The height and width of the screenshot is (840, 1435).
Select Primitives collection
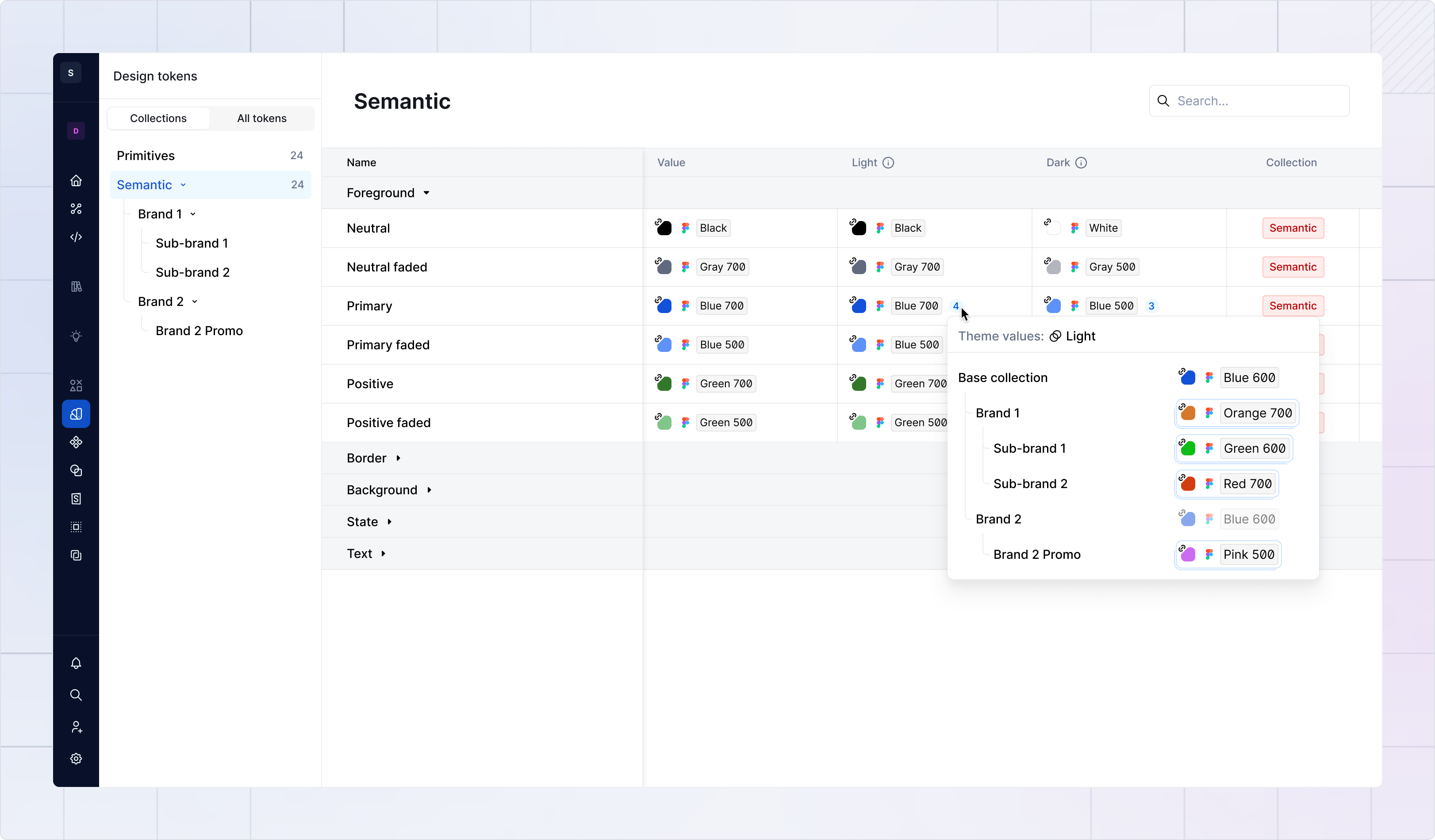210,156
